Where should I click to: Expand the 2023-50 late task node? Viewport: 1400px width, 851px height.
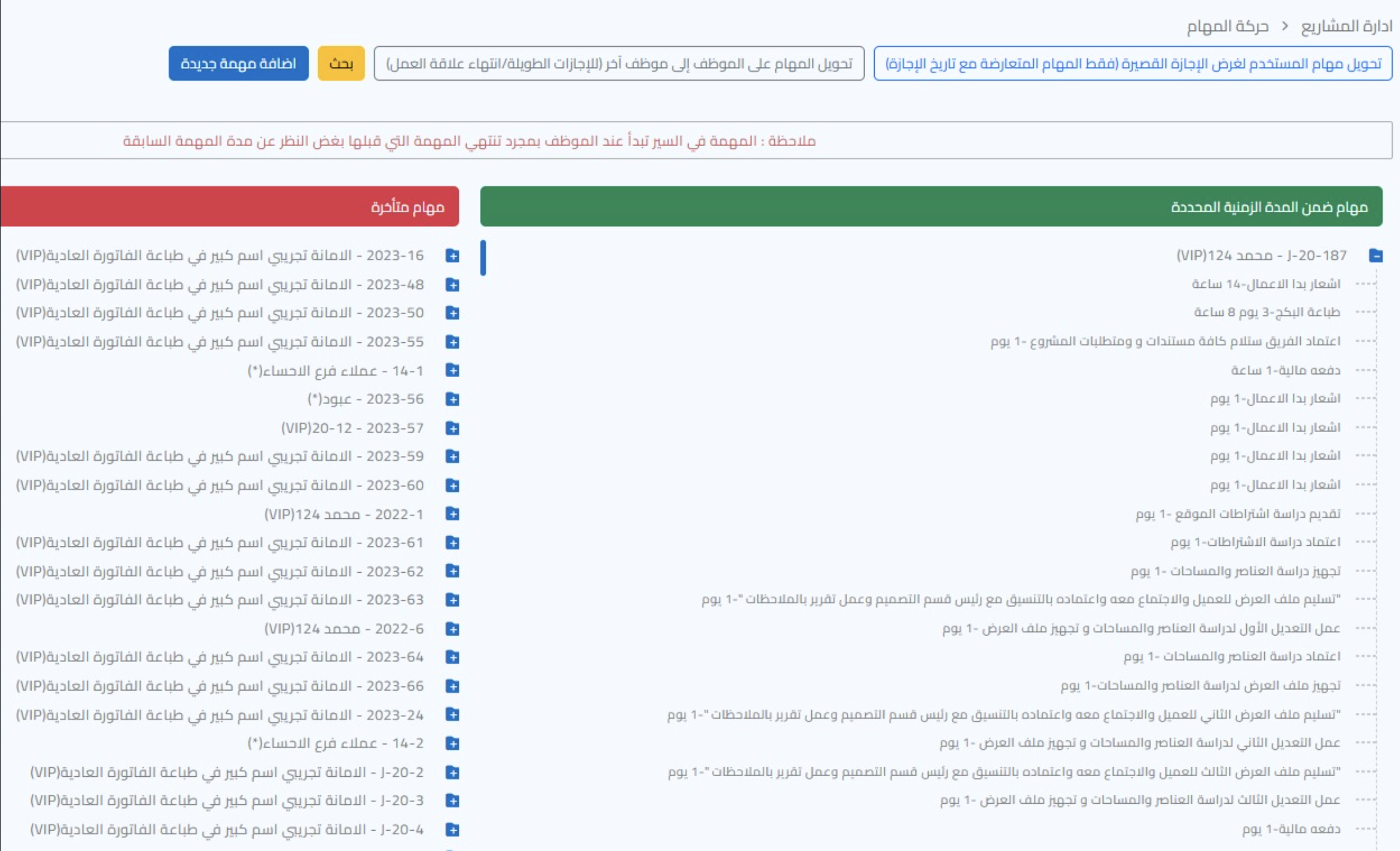pyautogui.click(x=452, y=313)
